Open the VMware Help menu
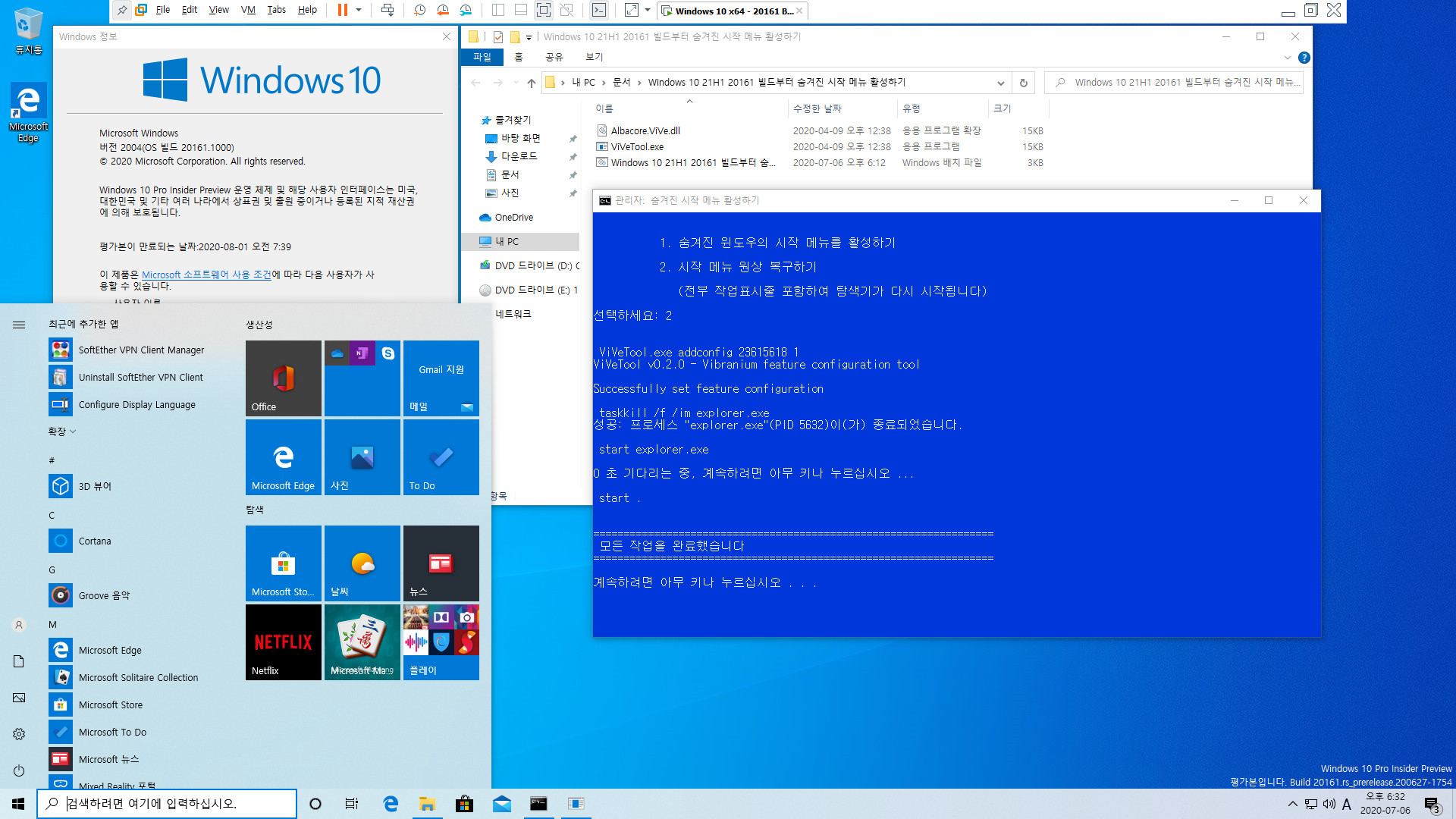Screen dimensions: 1456x819 click(x=307, y=10)
